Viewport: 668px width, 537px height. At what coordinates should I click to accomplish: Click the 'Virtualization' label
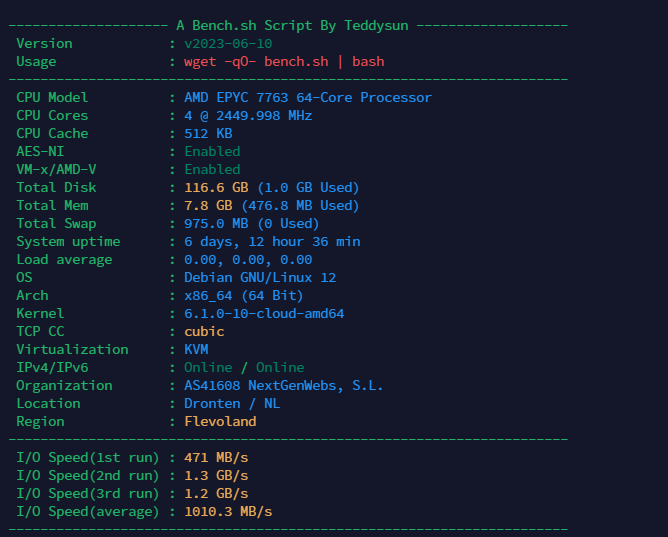(72, 350)
